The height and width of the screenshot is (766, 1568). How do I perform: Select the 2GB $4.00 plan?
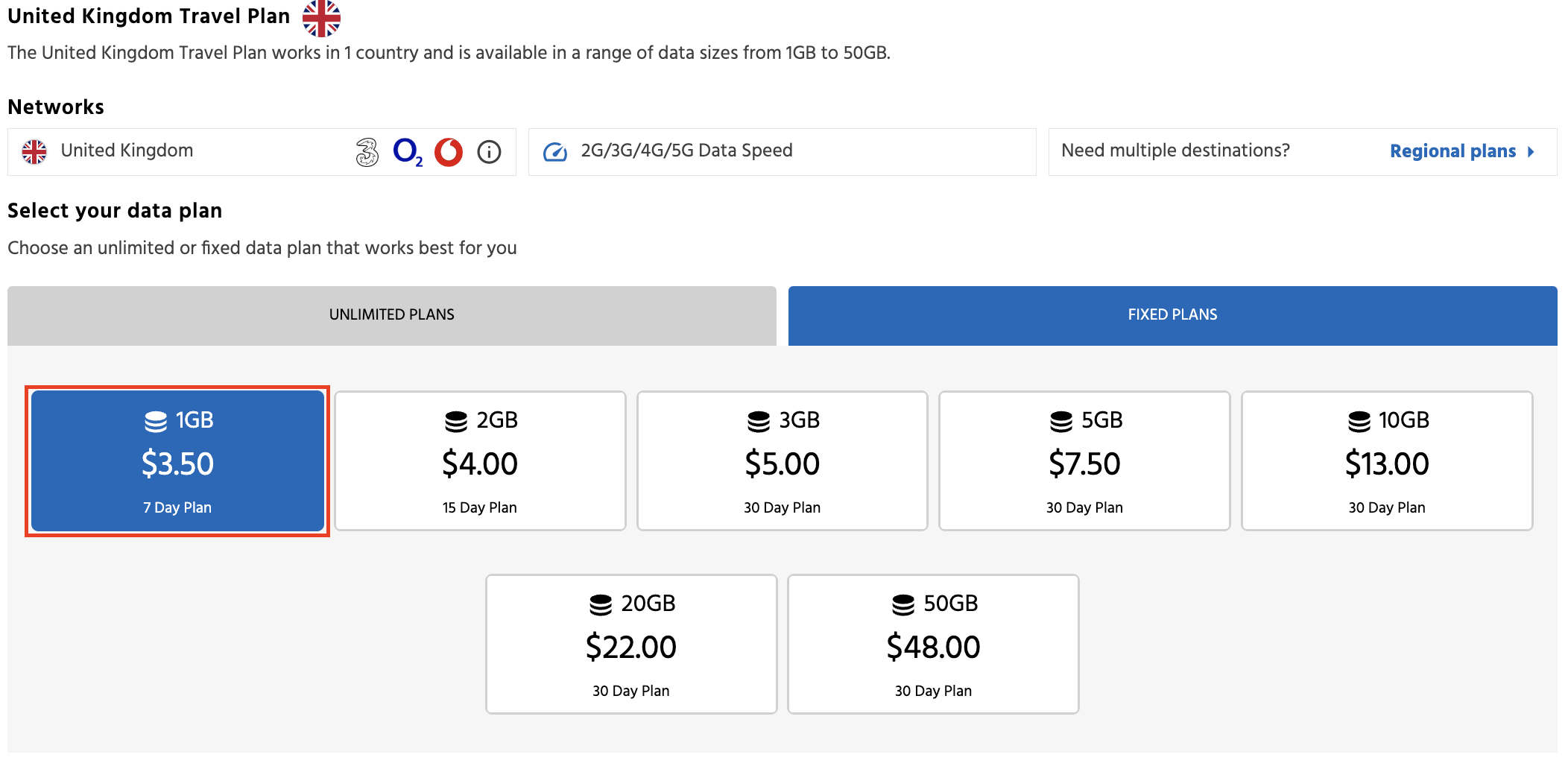480,461
